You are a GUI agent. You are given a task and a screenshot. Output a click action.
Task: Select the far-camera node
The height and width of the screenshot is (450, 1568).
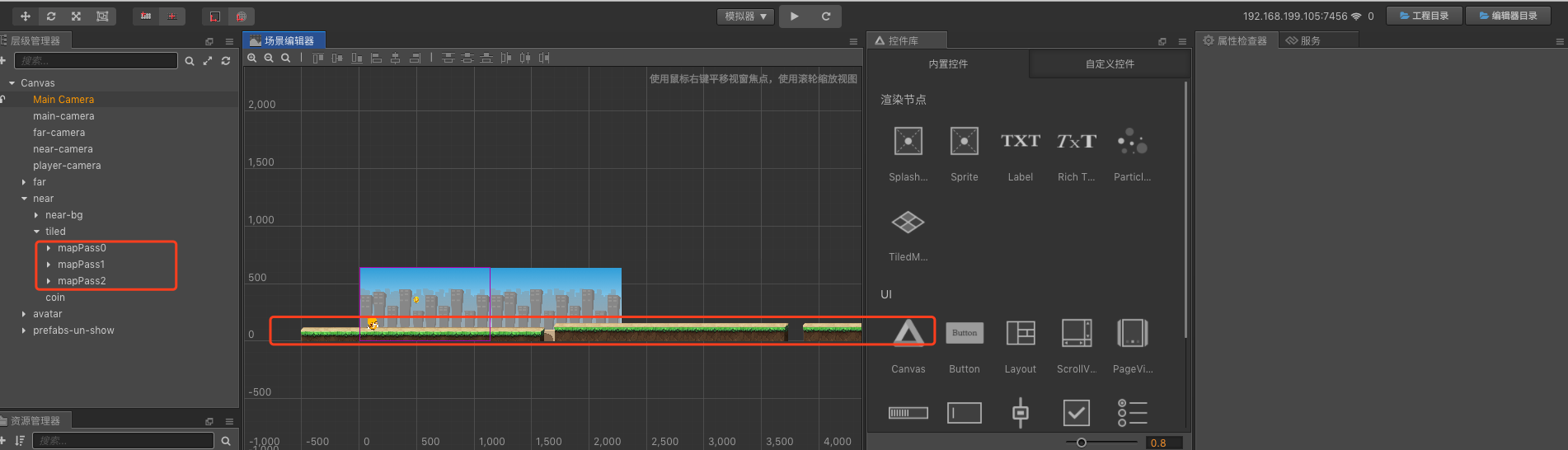[59, 133]
